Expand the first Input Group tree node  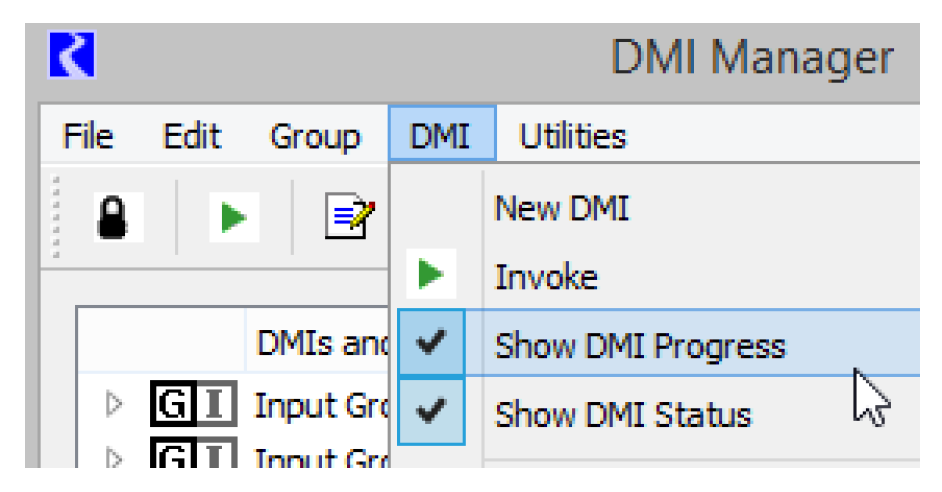112,406
